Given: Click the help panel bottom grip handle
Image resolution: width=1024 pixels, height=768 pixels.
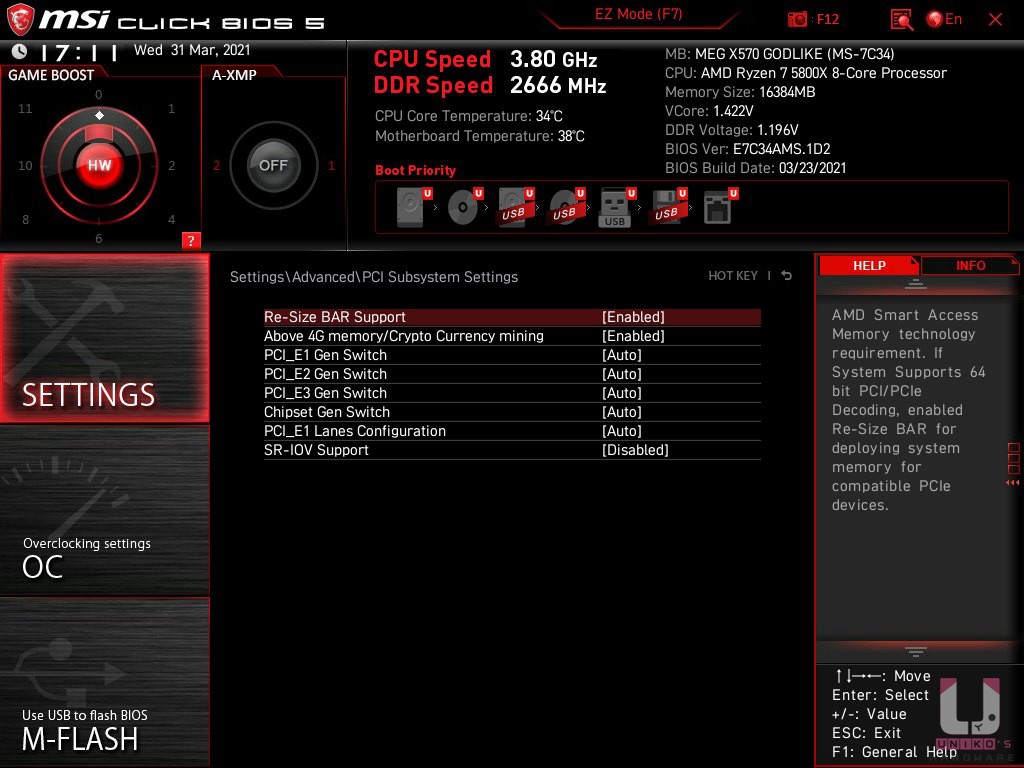Looking at the screenshot, I should (x=916, y=652).
